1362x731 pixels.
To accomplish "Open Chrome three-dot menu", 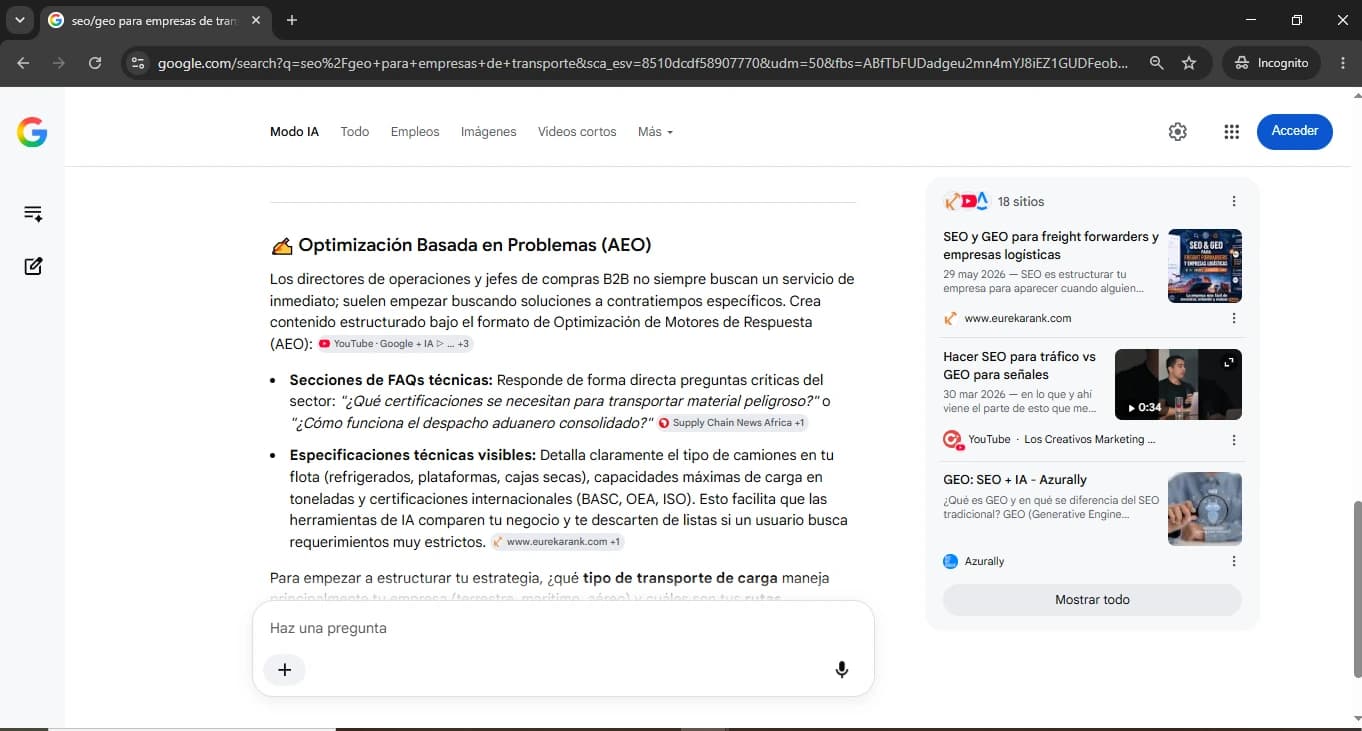I will point(1343,62).
